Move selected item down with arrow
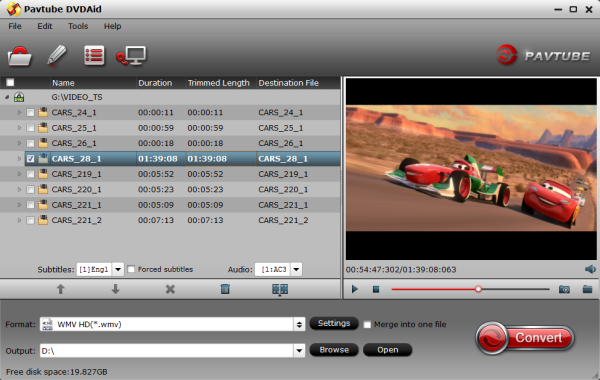600x380 pixels. point(115,289)
